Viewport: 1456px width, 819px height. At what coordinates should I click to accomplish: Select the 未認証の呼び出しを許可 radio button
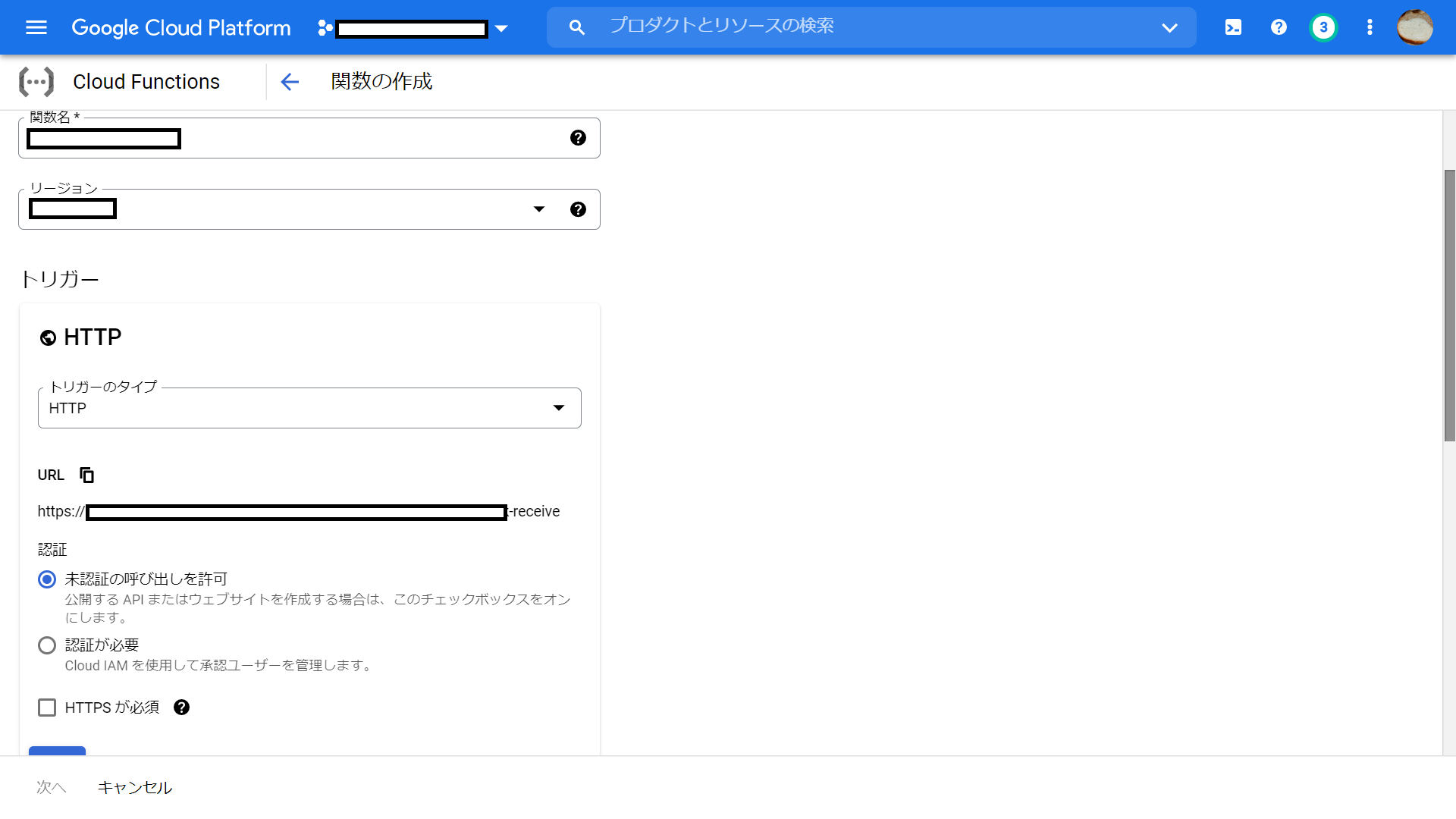[x=46, y=579]
